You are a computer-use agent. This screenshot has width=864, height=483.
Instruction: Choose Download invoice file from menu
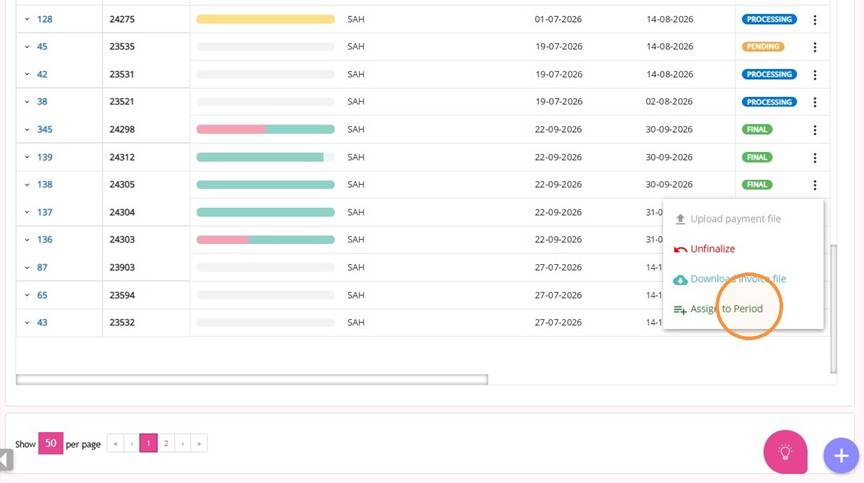[x=738, y=279]
